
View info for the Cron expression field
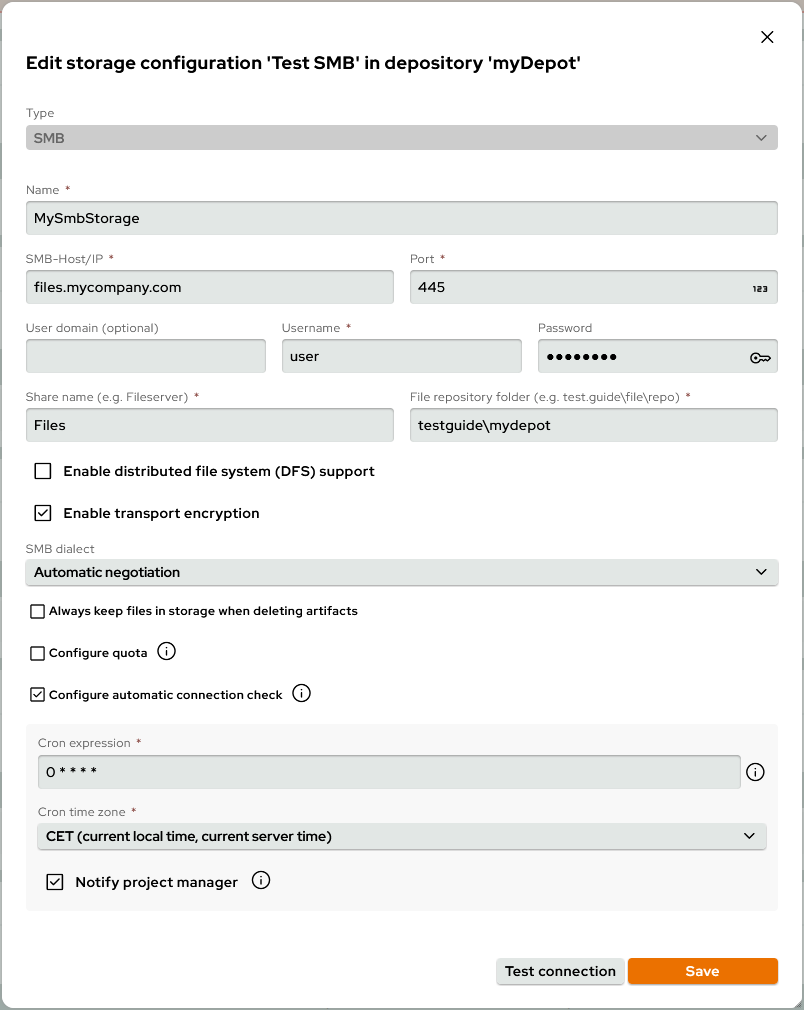[755, 772]
